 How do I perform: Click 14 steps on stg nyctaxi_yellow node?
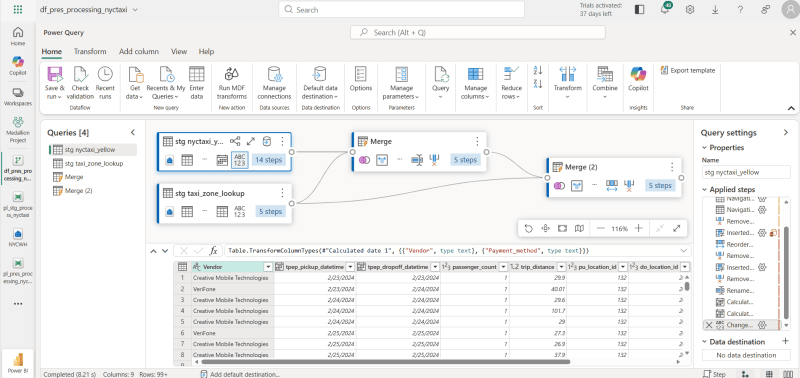pos(268,160)
